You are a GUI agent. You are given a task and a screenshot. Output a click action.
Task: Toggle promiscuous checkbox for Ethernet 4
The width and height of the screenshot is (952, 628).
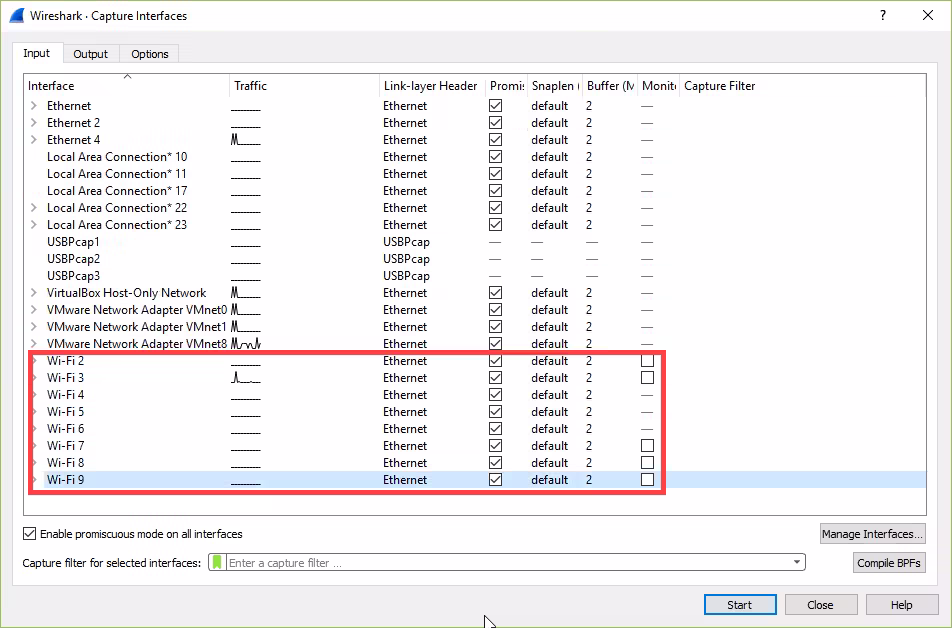pyautogui.click(x=495, y=140)
